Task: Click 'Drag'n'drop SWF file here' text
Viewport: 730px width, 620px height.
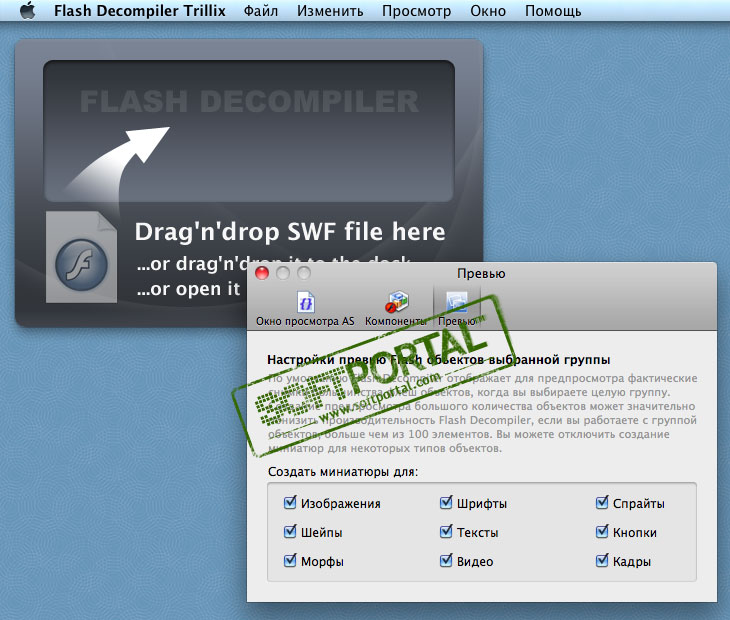Action: coord(290,232)
